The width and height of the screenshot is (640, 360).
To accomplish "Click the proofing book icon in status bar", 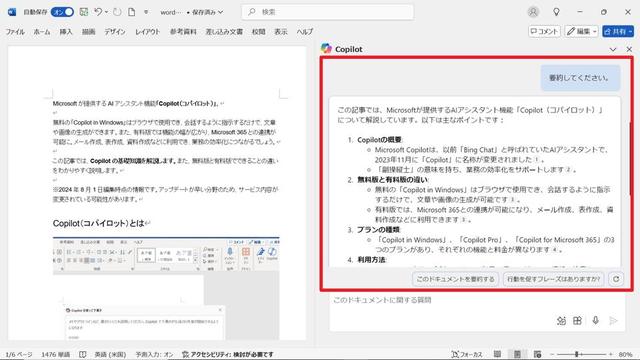I will pos(82,354).
